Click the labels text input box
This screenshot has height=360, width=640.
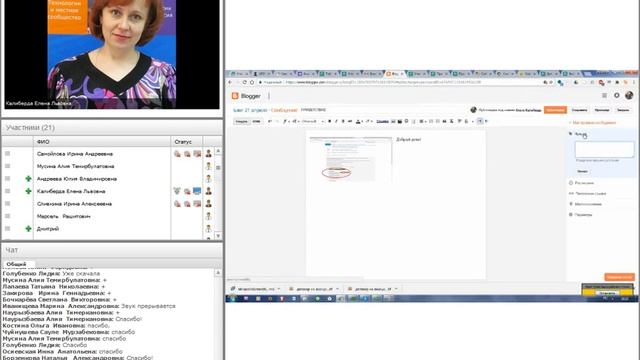coord(604,149)
